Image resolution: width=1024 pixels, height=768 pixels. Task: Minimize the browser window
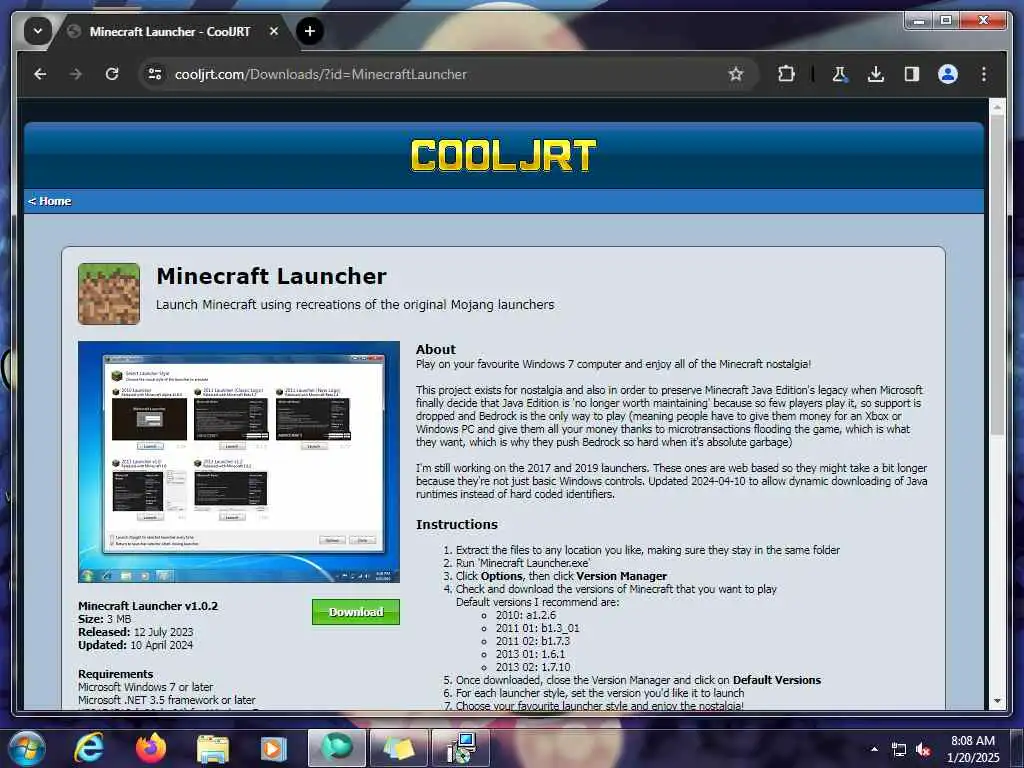coord(919,21)
